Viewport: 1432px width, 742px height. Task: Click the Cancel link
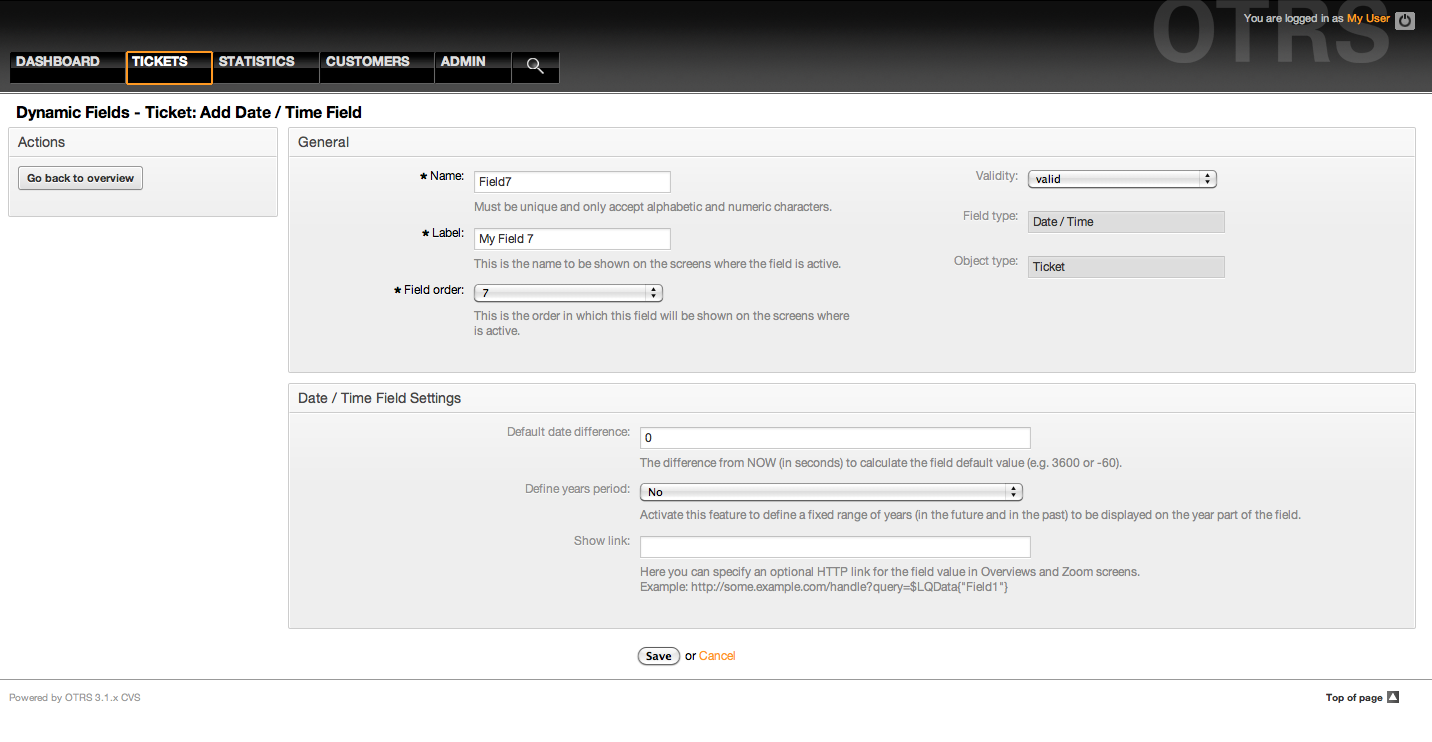coord(717,656)
